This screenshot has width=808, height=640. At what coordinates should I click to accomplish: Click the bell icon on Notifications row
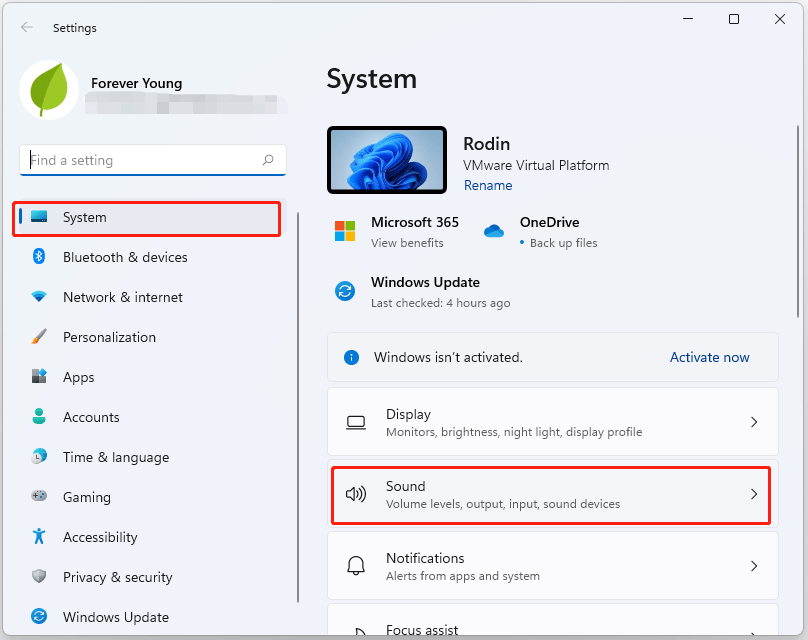[356, 566]
